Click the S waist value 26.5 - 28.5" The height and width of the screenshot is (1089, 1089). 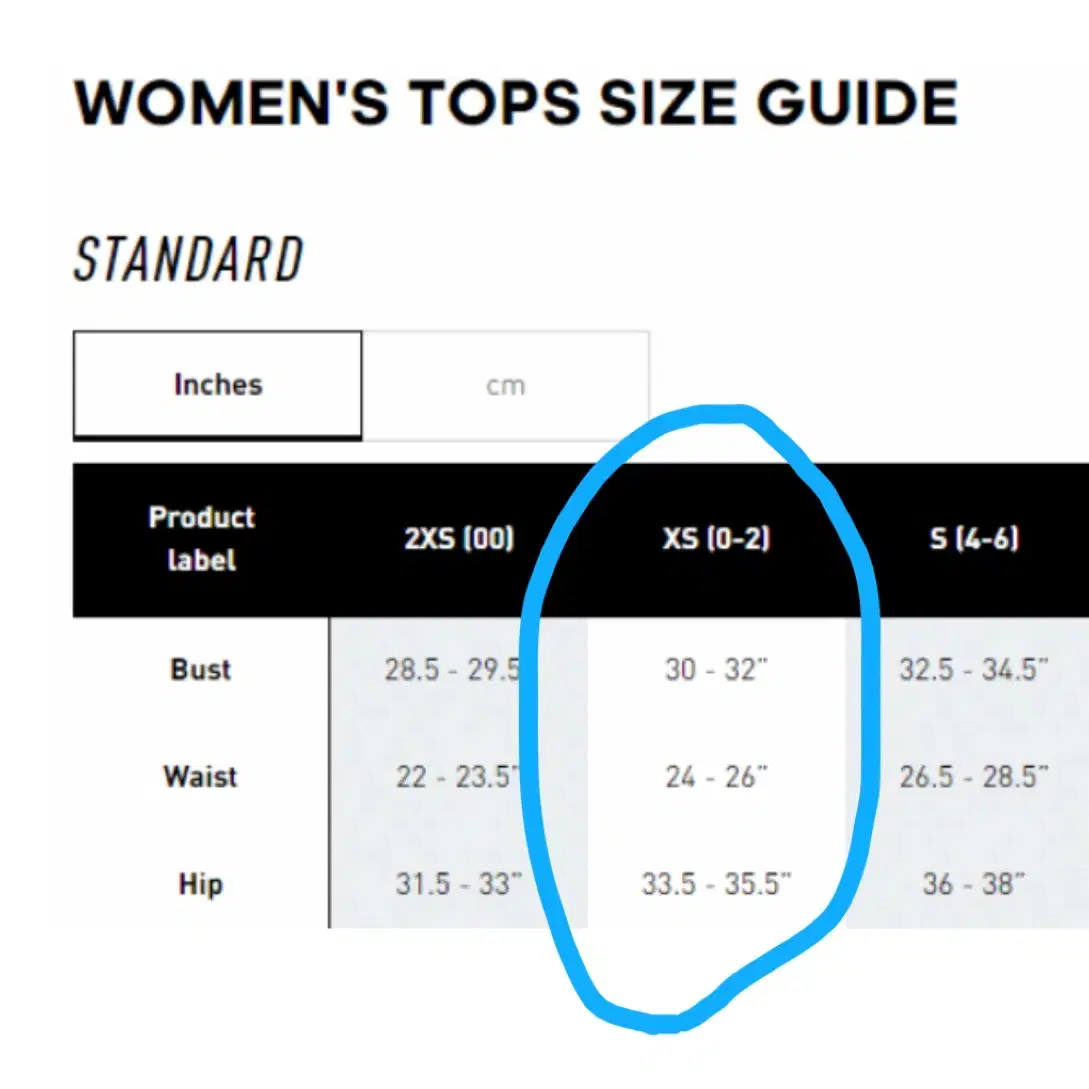coord(974,776)
